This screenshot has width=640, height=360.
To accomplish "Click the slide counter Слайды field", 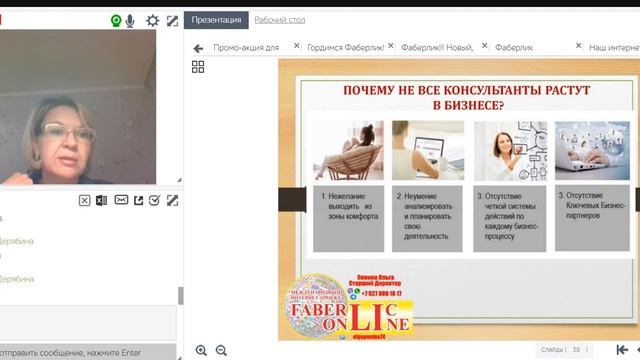I will [564, 350].
